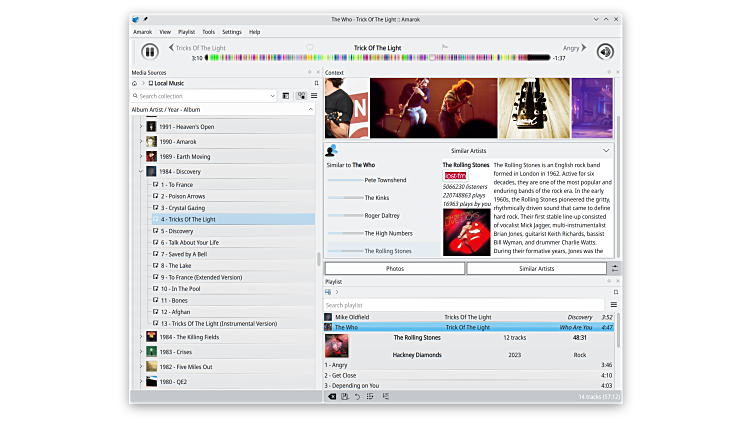Collapse the Similar Artists applet chevron
This screenshot has height=423, width=752.
coord(606,151)
